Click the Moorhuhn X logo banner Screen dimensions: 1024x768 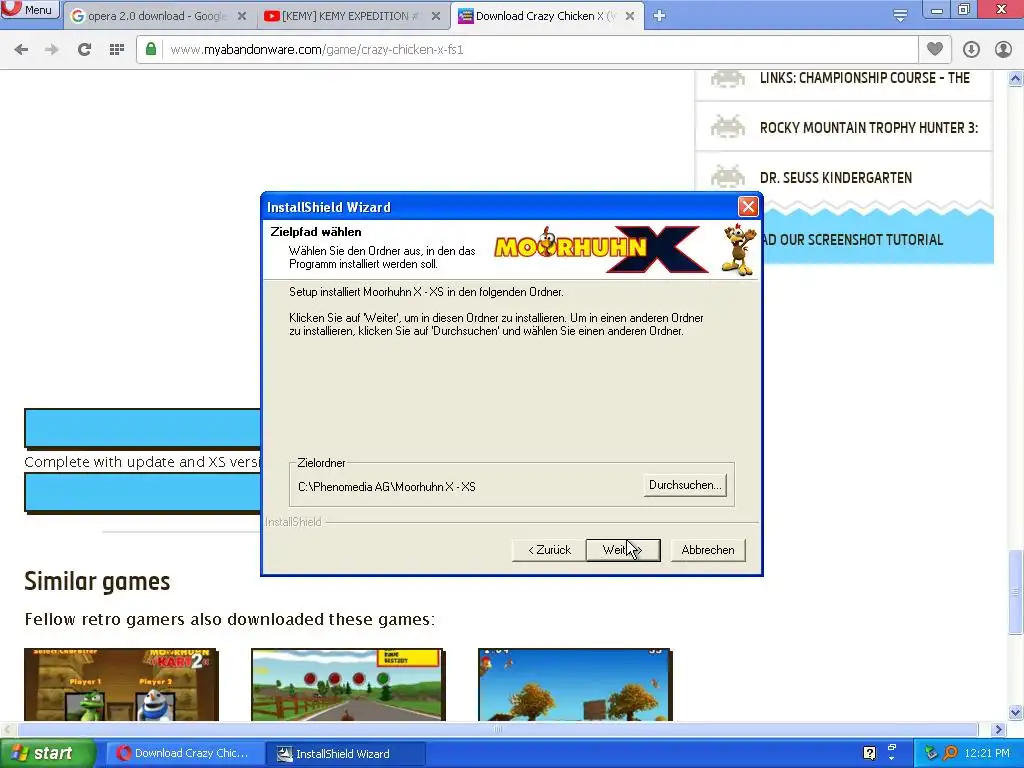(x=601, y=249)
